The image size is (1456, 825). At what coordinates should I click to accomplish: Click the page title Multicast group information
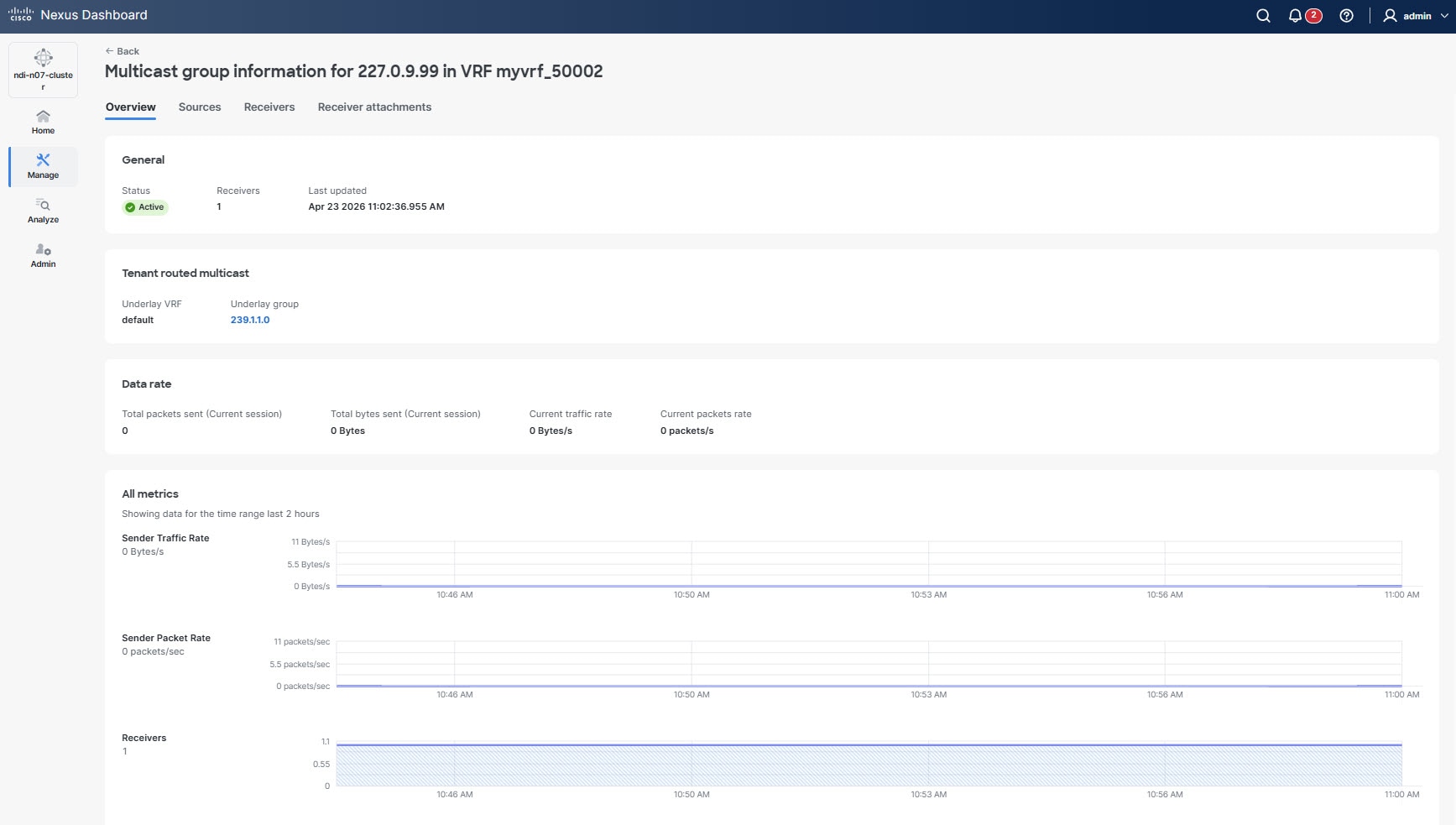(x=353, y=71)
